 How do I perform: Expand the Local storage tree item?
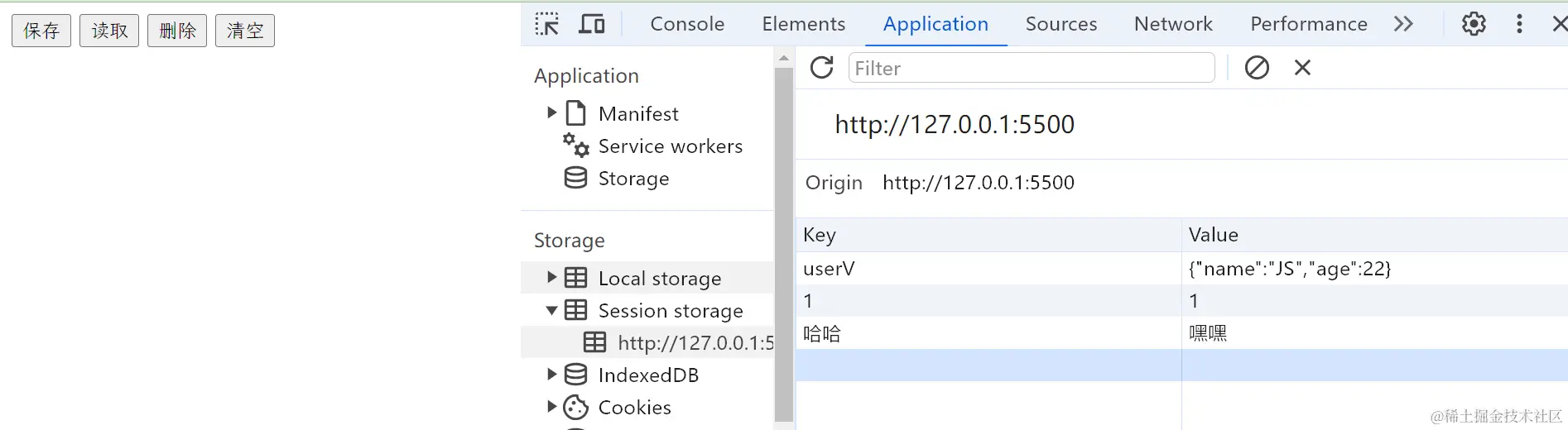pyautogui.click(x=551, y=278)
